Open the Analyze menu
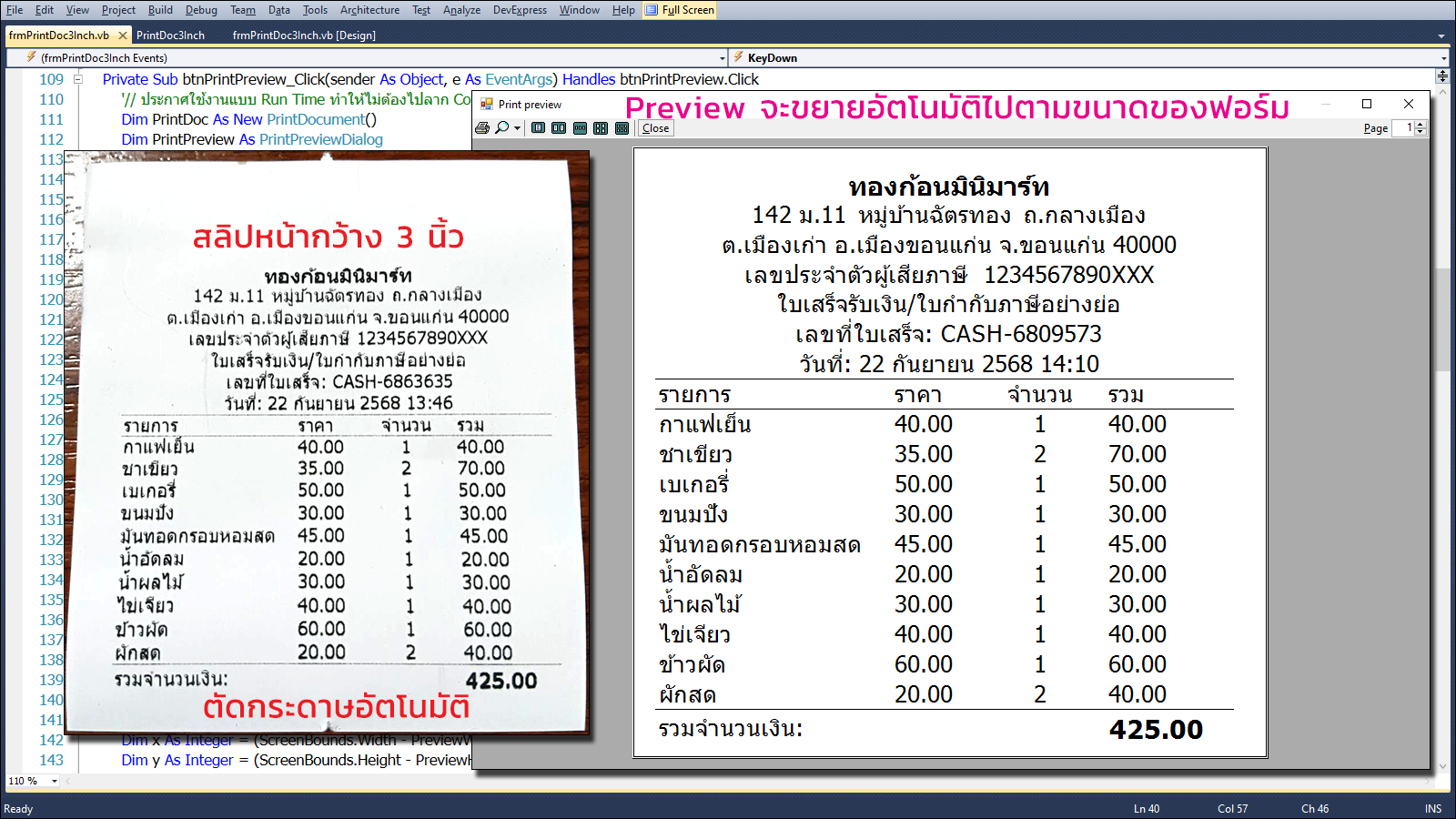Image resolution: width=1456 pixels, height=819 pixels. point(461,10)
